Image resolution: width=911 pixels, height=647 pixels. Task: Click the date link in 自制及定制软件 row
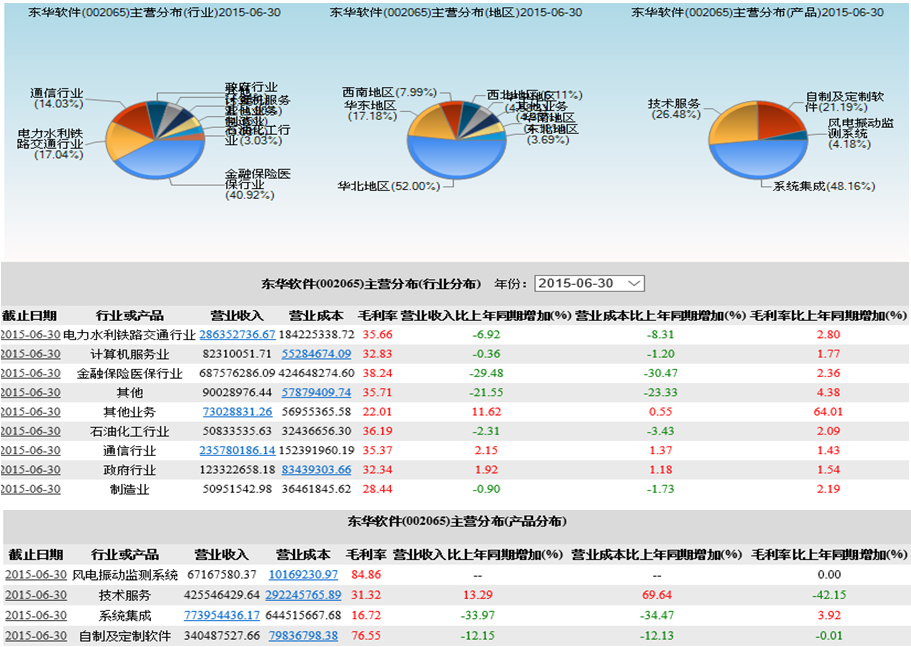[x=36, y=635]
